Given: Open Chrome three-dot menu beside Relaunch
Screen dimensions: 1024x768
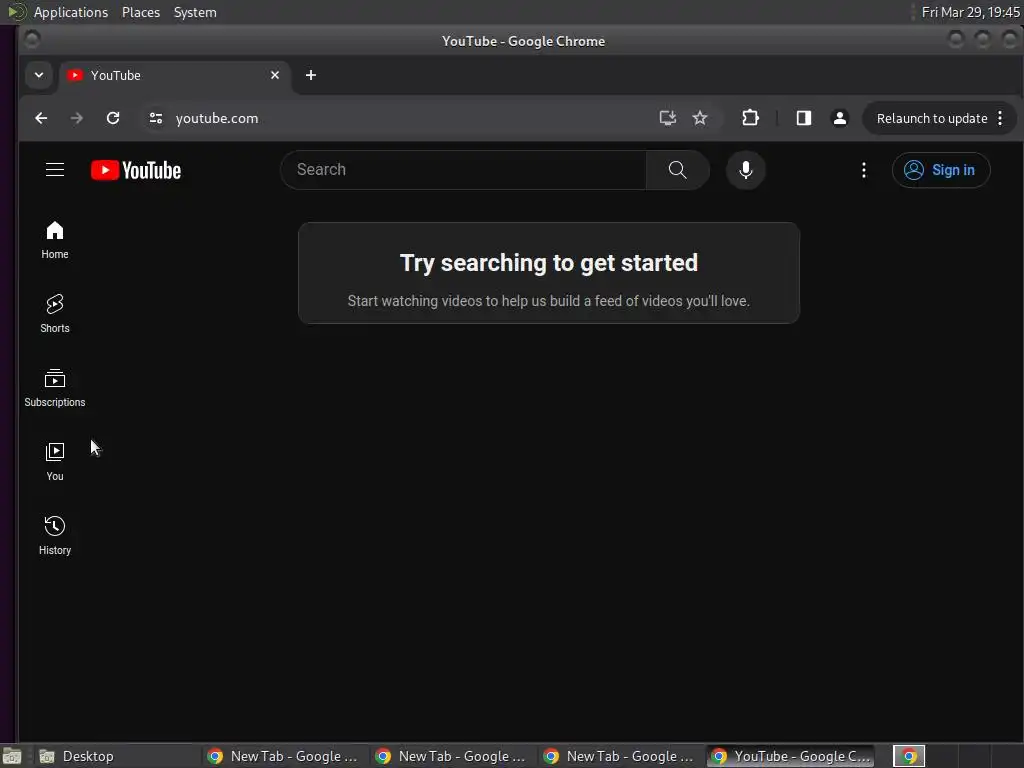Looking at the screenshot, I should click(1000, 118).
